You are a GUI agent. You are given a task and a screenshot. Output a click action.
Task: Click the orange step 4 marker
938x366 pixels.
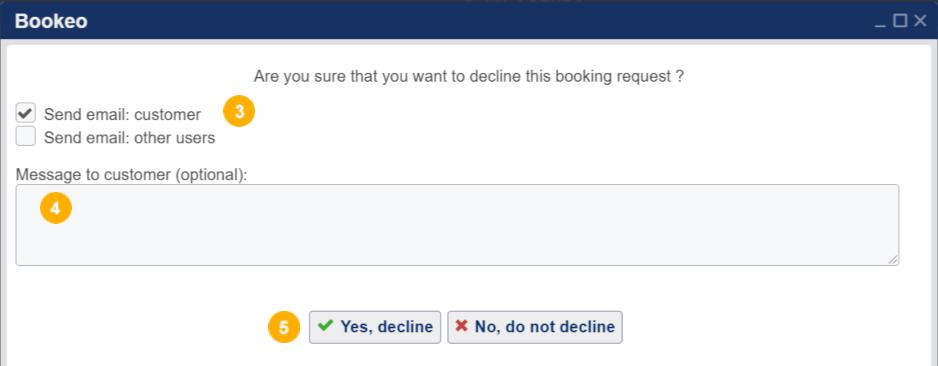point(56,208)
